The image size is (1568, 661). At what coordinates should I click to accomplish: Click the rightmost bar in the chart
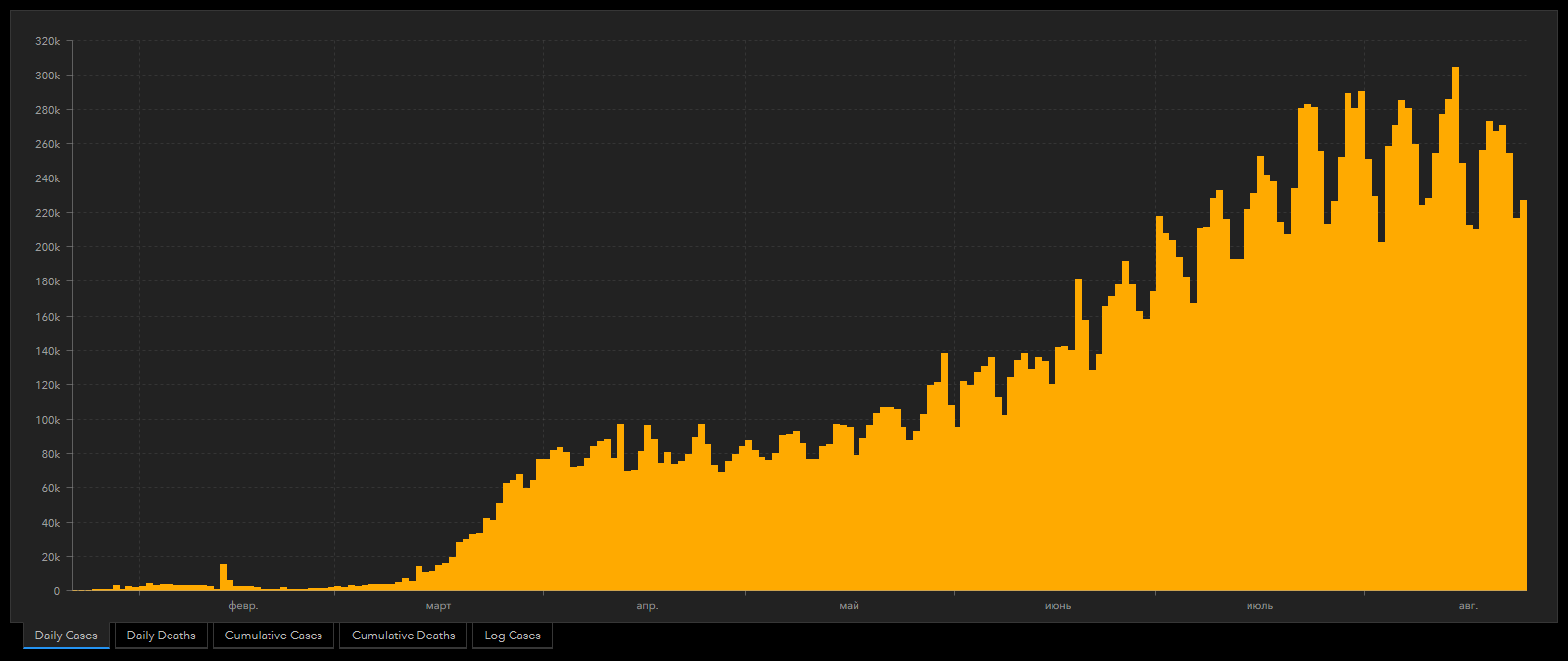coord(1523,392)
